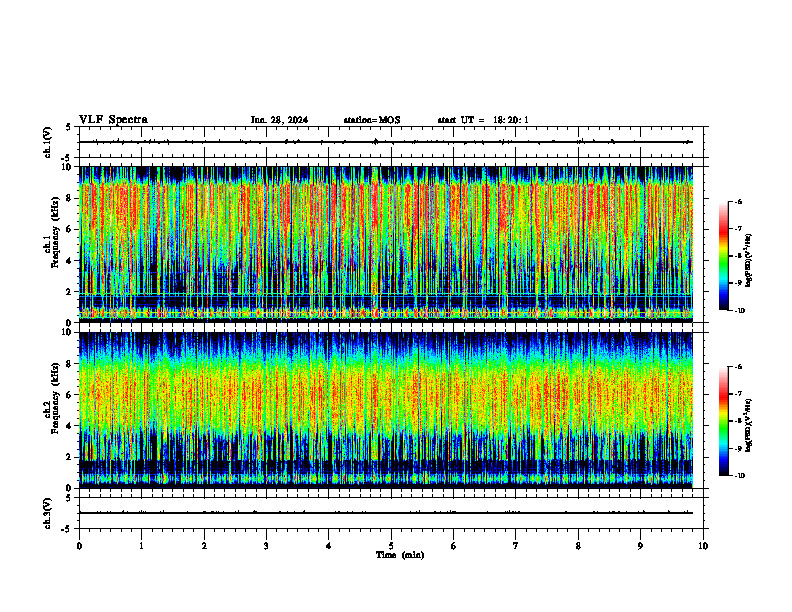Click the ch.1 color bar log(PSD) label
Screen dimensions: 792x612
tap(749, 260)
